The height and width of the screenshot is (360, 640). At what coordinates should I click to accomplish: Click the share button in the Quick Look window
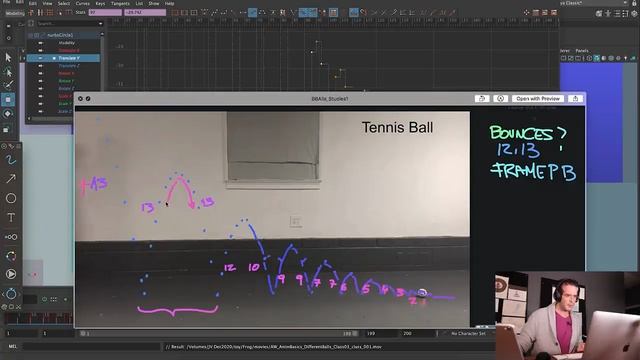pyautogui.click(x=575, y=99)
